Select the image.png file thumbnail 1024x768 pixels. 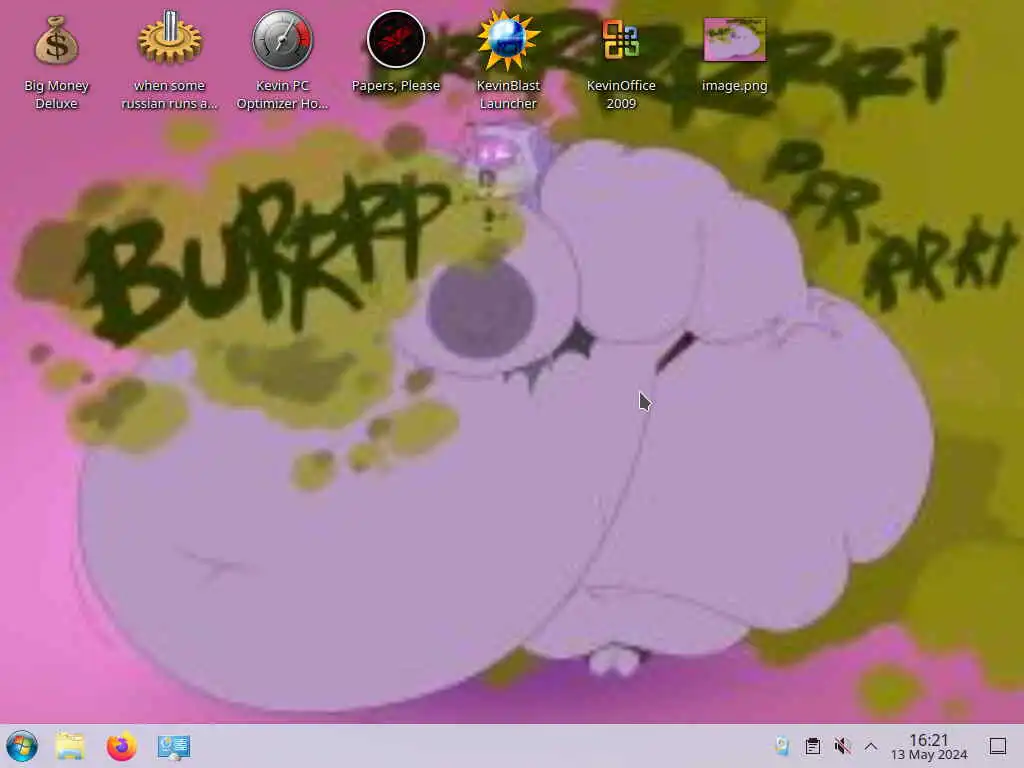(x=734, y=39)
